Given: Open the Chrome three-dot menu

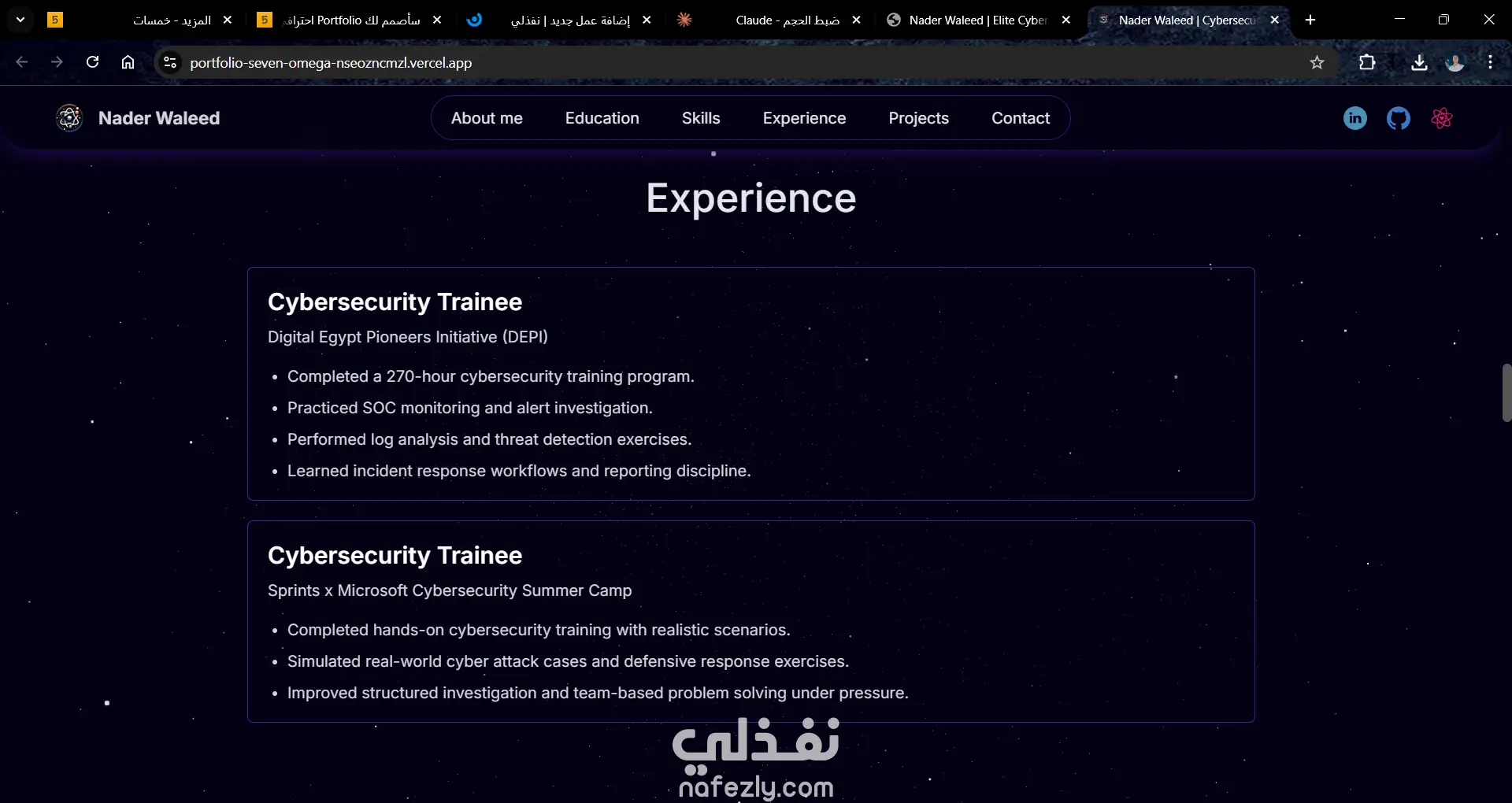Looking at the screenshot, I should pos(1490,62).
